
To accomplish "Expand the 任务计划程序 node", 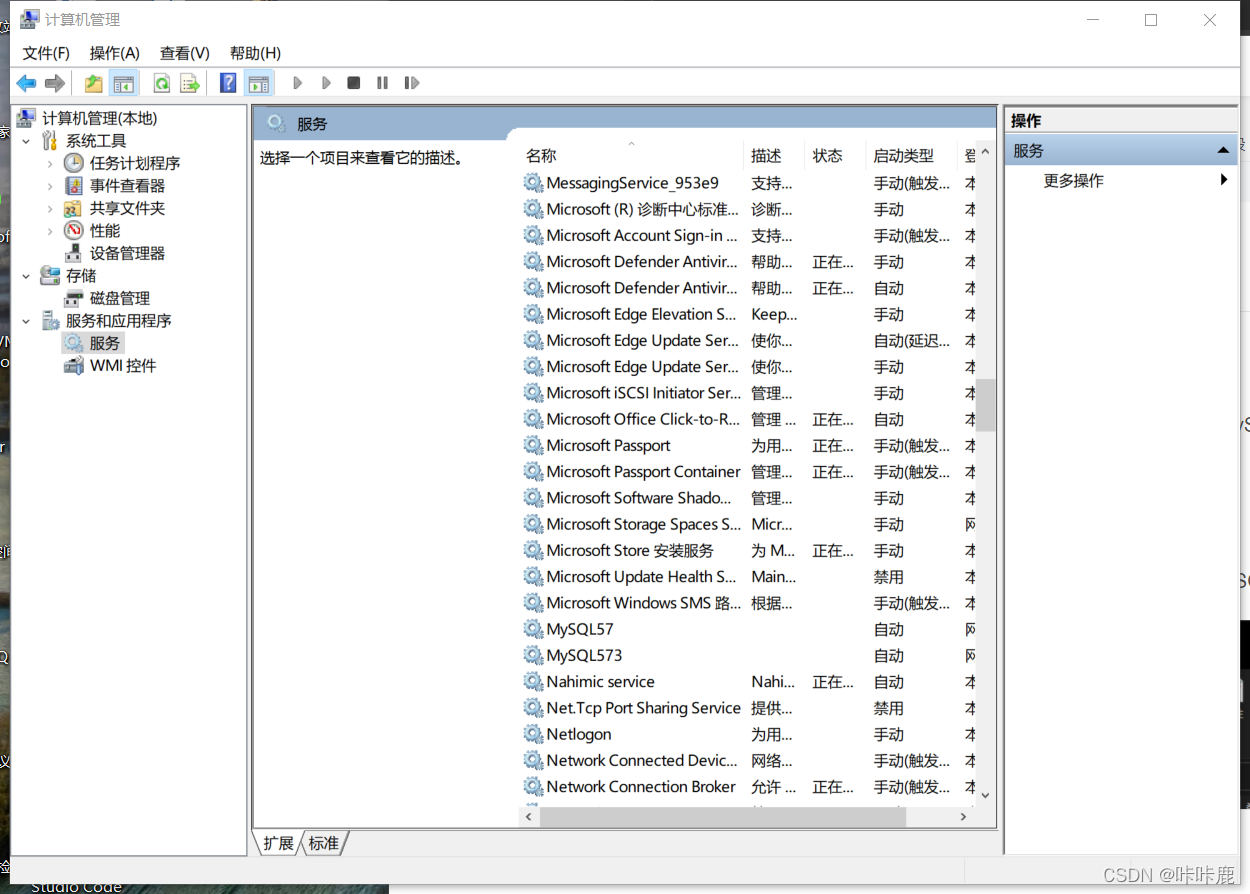I will pos(50,163).
